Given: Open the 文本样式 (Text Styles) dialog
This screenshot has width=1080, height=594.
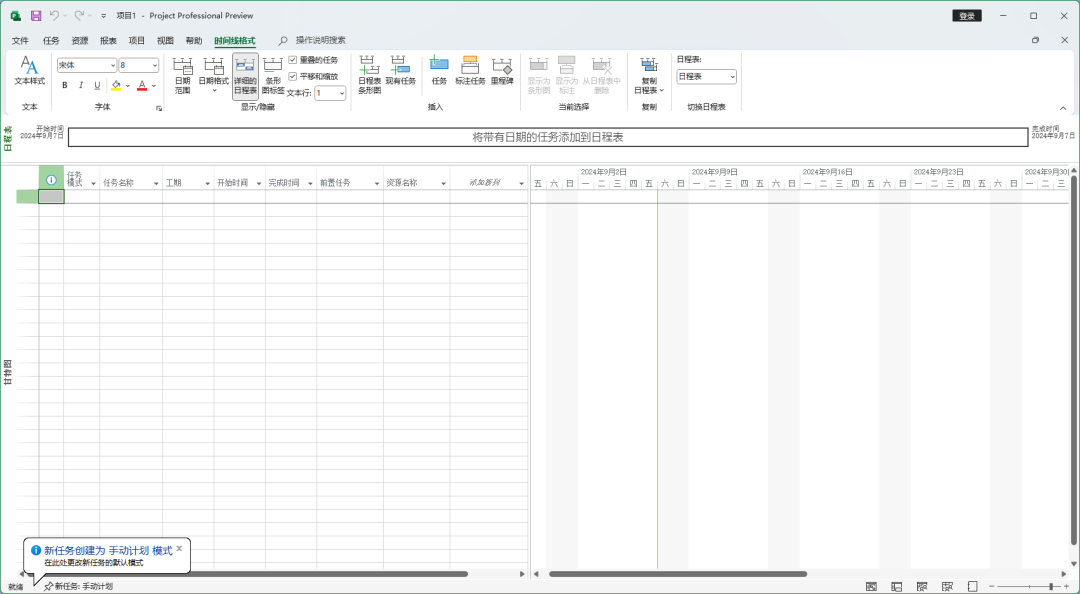Looking at the screenshot, I should click(x=29, y=74).
